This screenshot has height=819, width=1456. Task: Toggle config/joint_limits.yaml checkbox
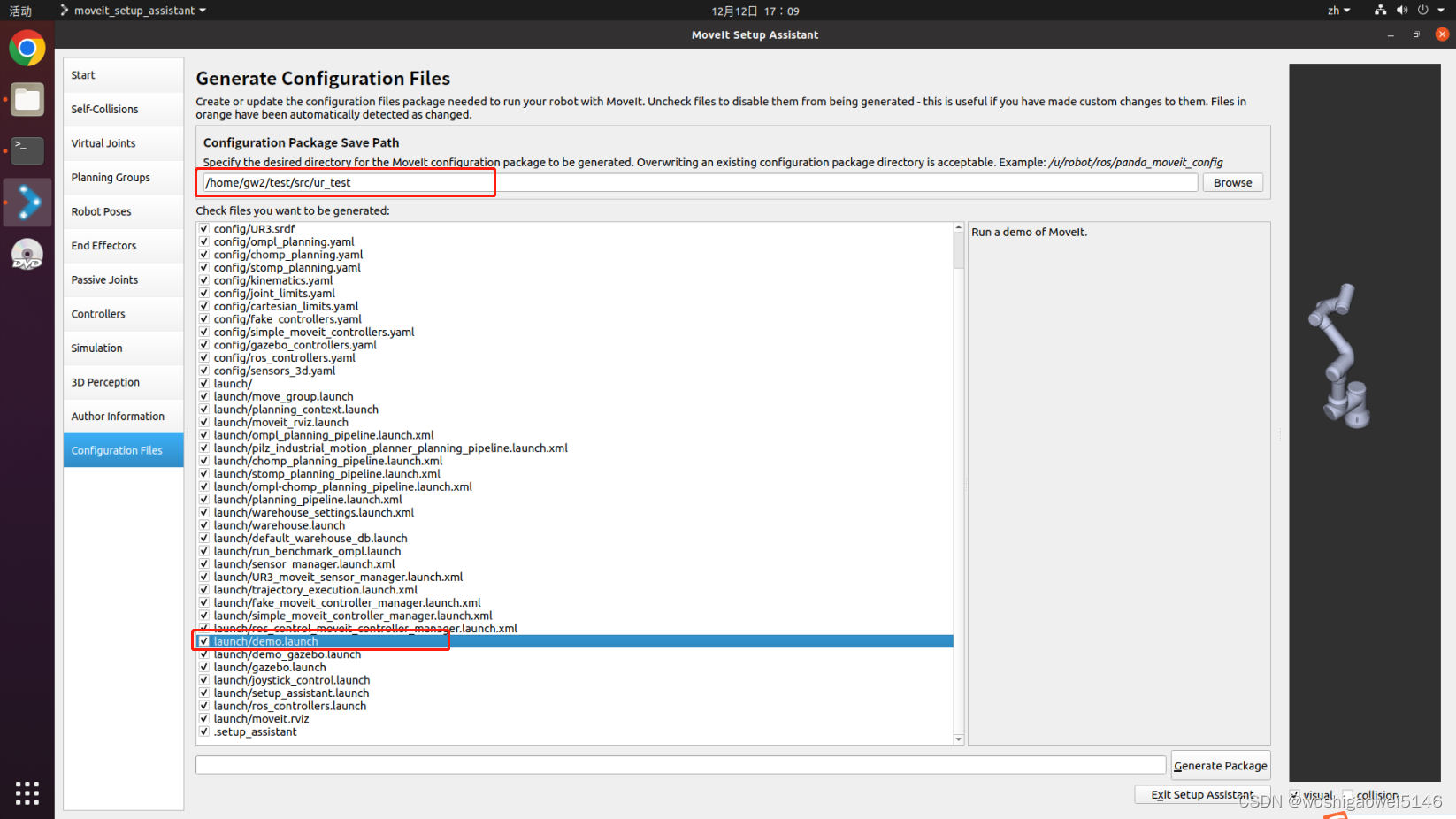tap(204, 294)
